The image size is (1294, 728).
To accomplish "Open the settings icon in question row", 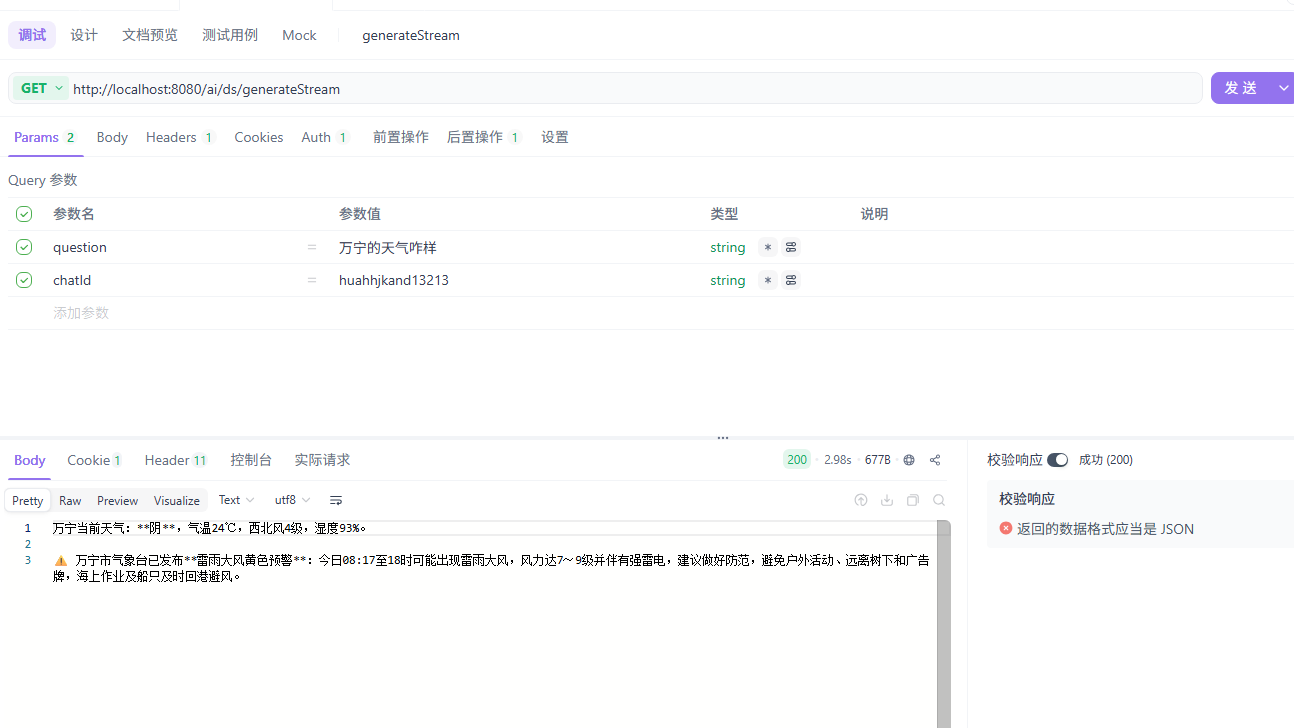I will 791,247.
